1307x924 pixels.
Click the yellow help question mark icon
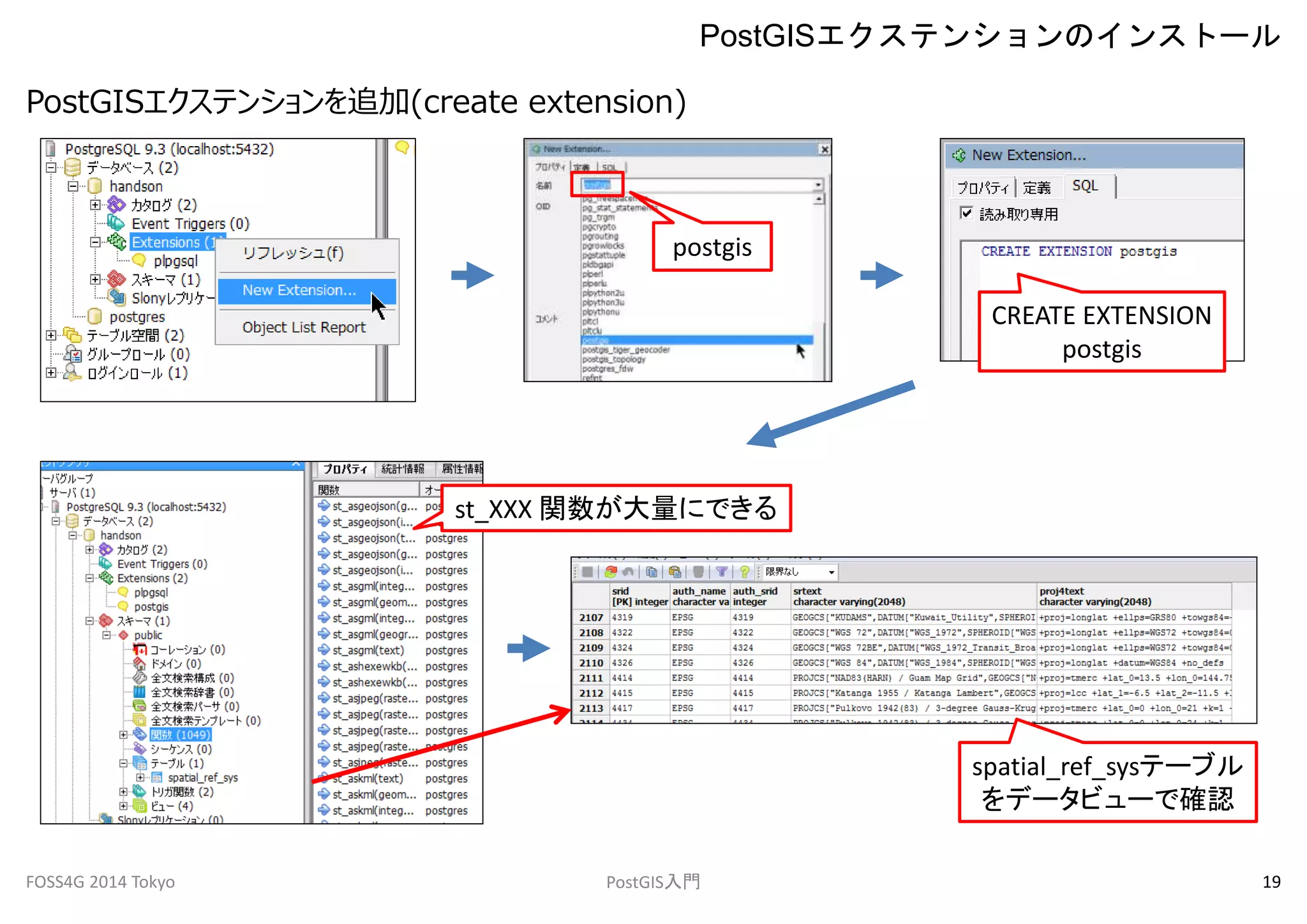744,572
